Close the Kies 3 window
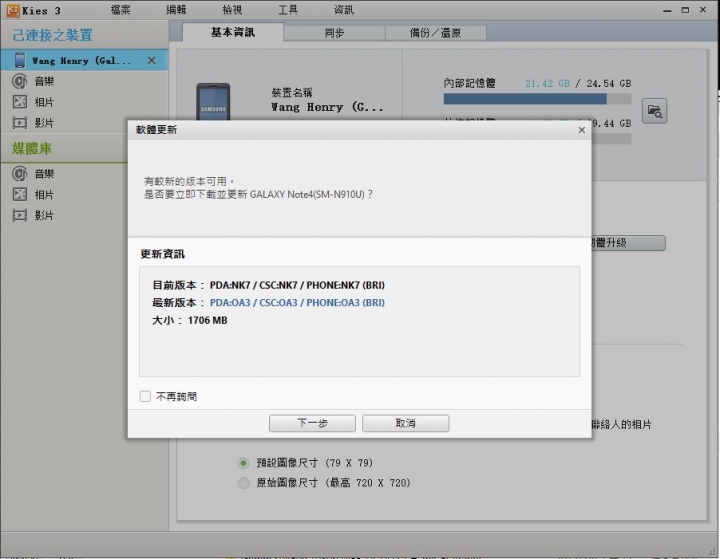 pos(703,10)
